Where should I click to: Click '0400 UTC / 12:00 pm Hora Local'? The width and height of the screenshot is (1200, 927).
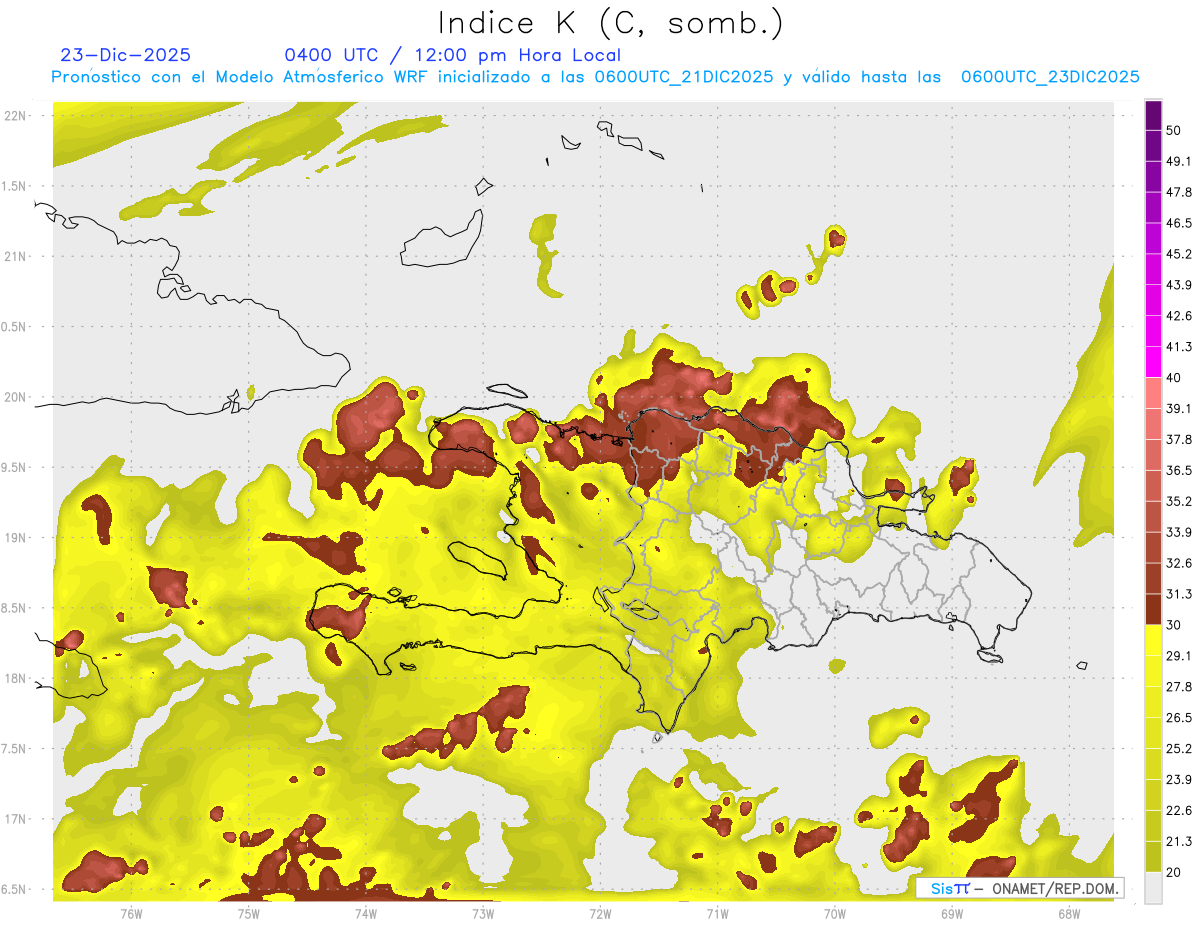[452, 55]
